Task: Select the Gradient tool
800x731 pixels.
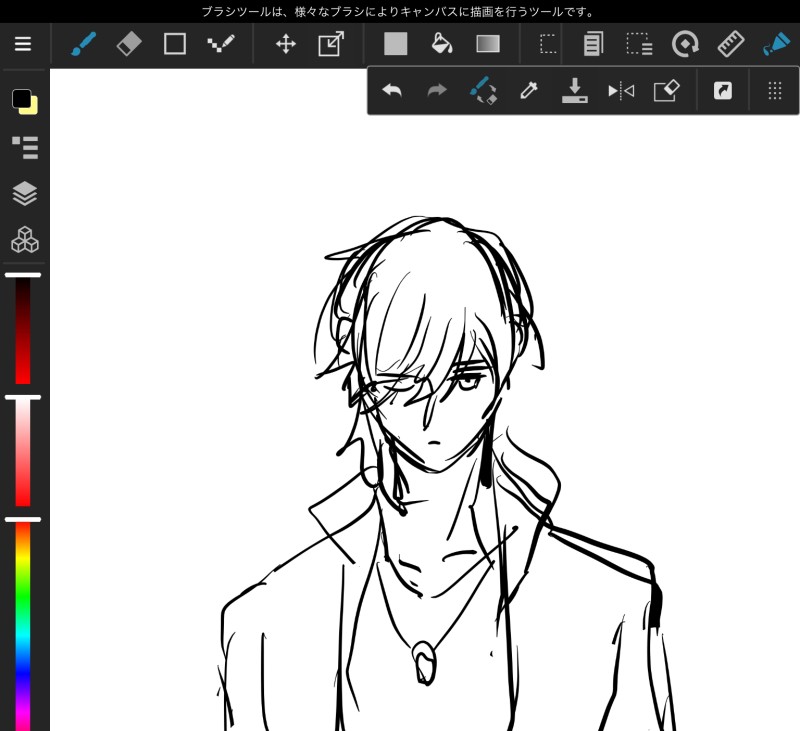Action: pyautogui.click(x=488, y=44)
